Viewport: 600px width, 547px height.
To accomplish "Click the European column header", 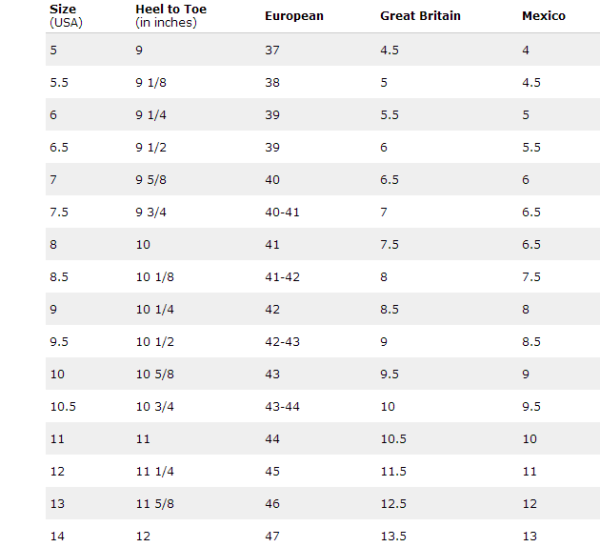I will point(294,16).
